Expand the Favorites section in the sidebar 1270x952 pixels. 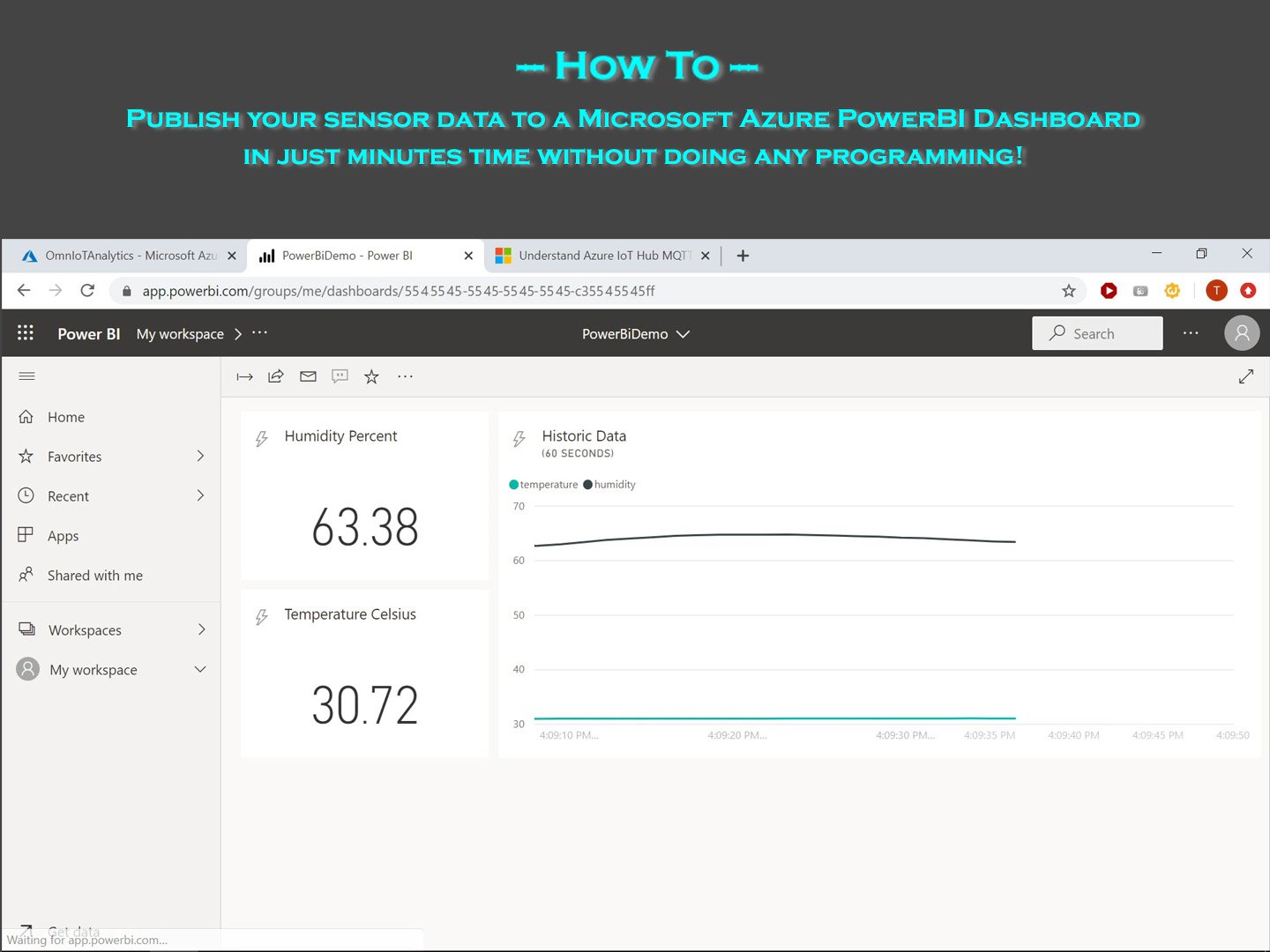(200, 456)
